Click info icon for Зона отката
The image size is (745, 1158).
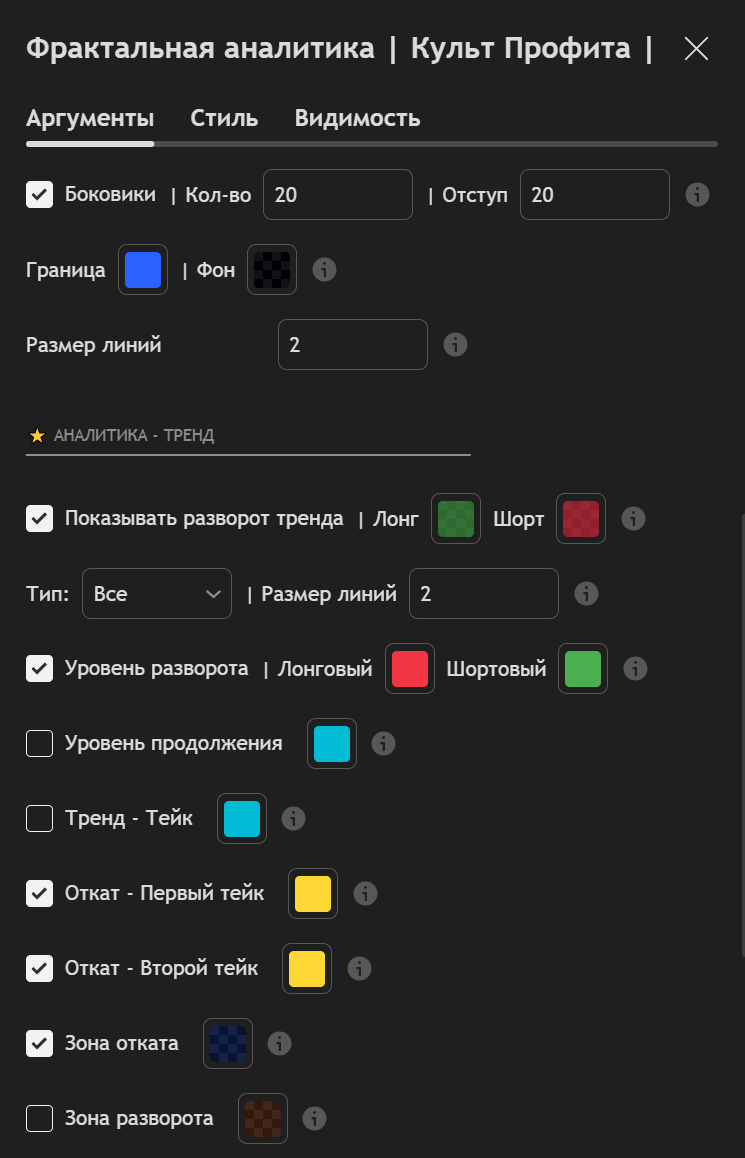tap(280, 1043)
